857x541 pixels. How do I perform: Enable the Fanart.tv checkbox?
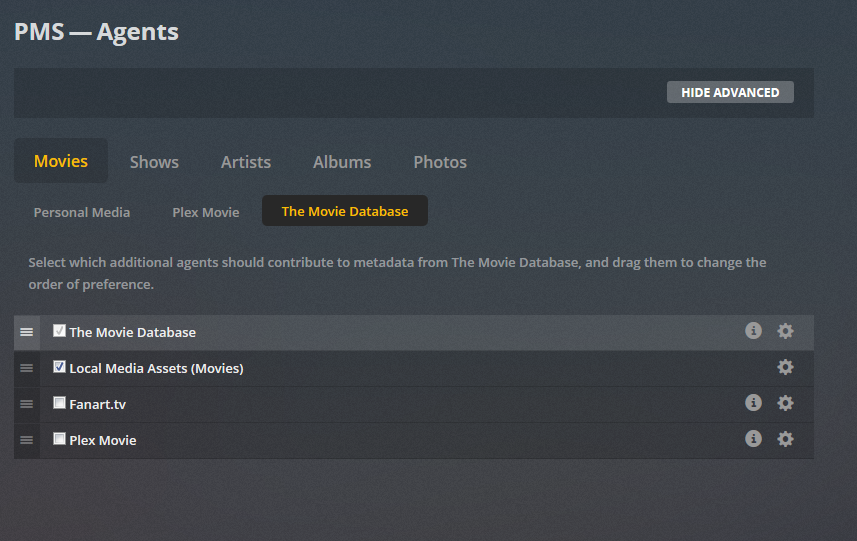point(59,403)
